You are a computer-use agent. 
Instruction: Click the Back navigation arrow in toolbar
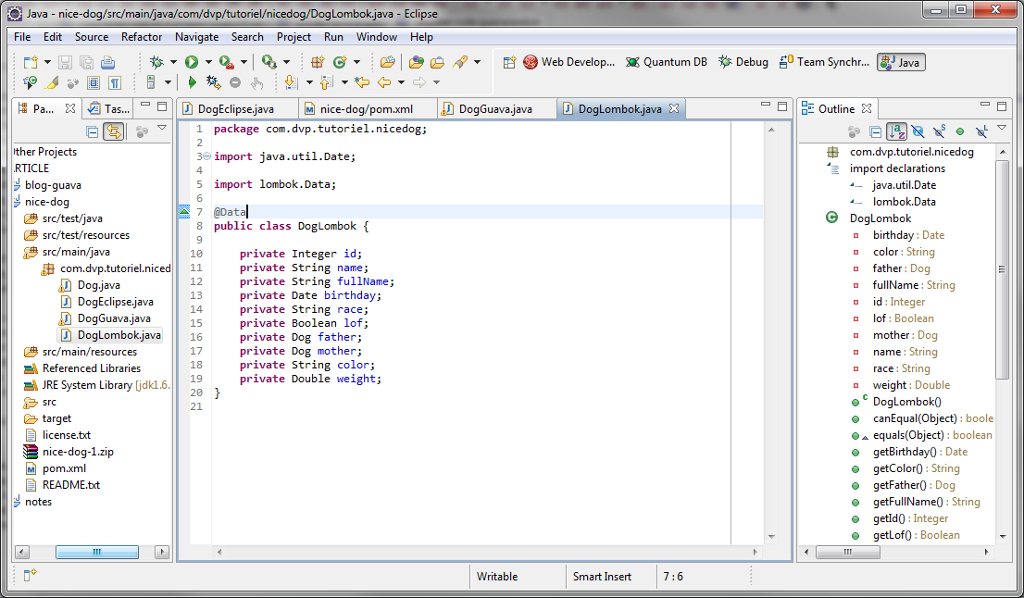point(383,83)
